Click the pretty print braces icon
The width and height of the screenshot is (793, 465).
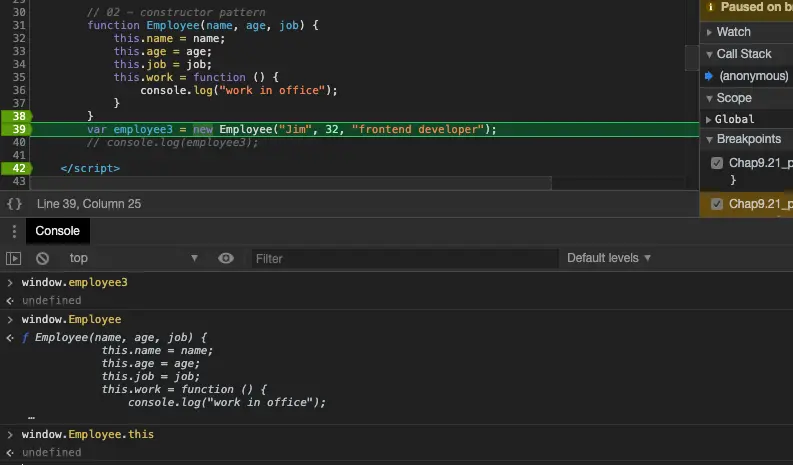(14, 204)
